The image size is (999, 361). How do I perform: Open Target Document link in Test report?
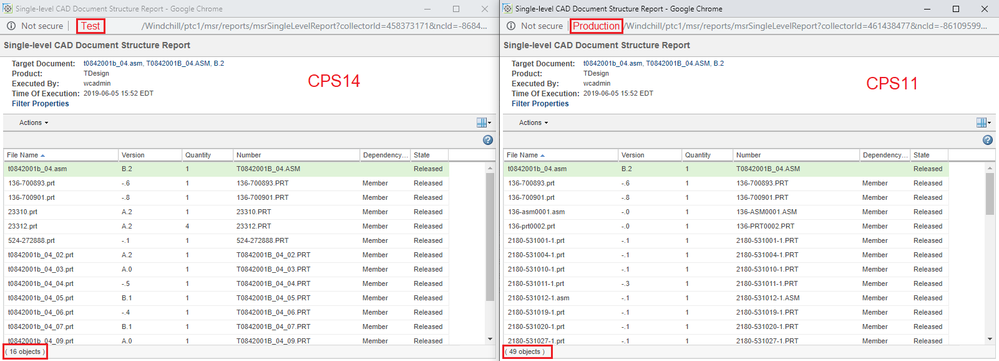point(154,64)
